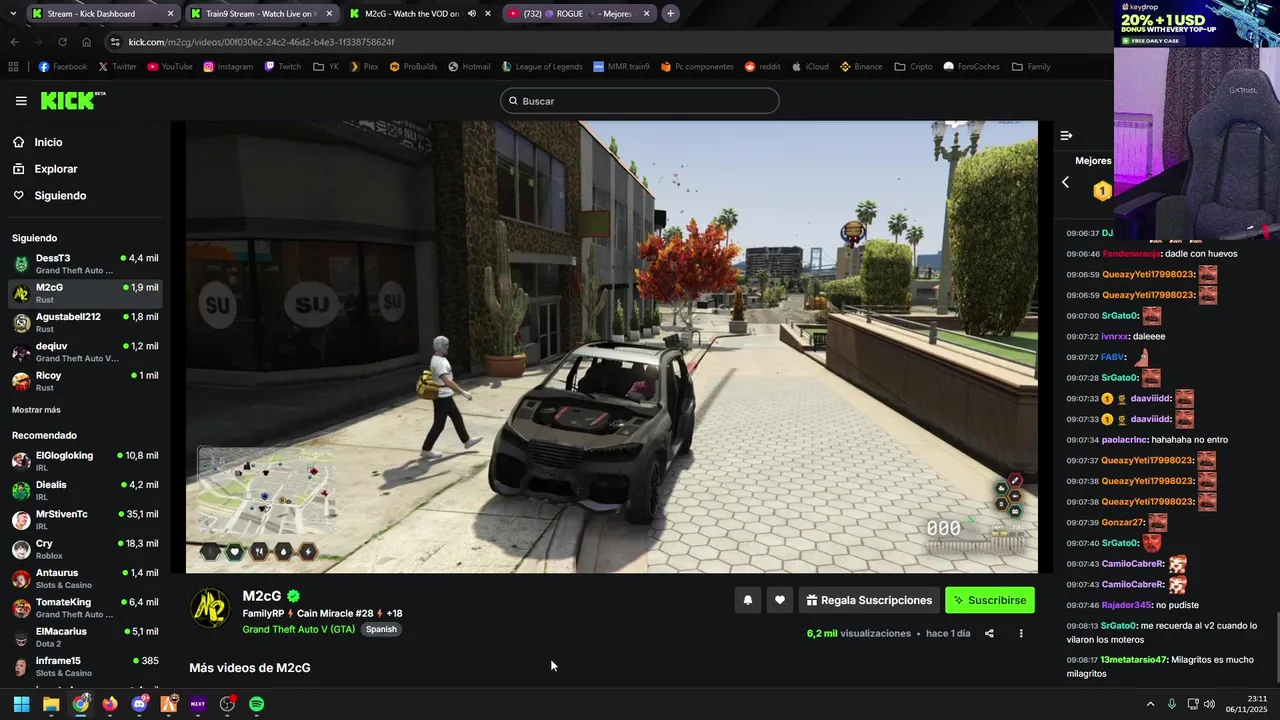Click Grand Theft Auto V (GTA) category link

(299, 629)
